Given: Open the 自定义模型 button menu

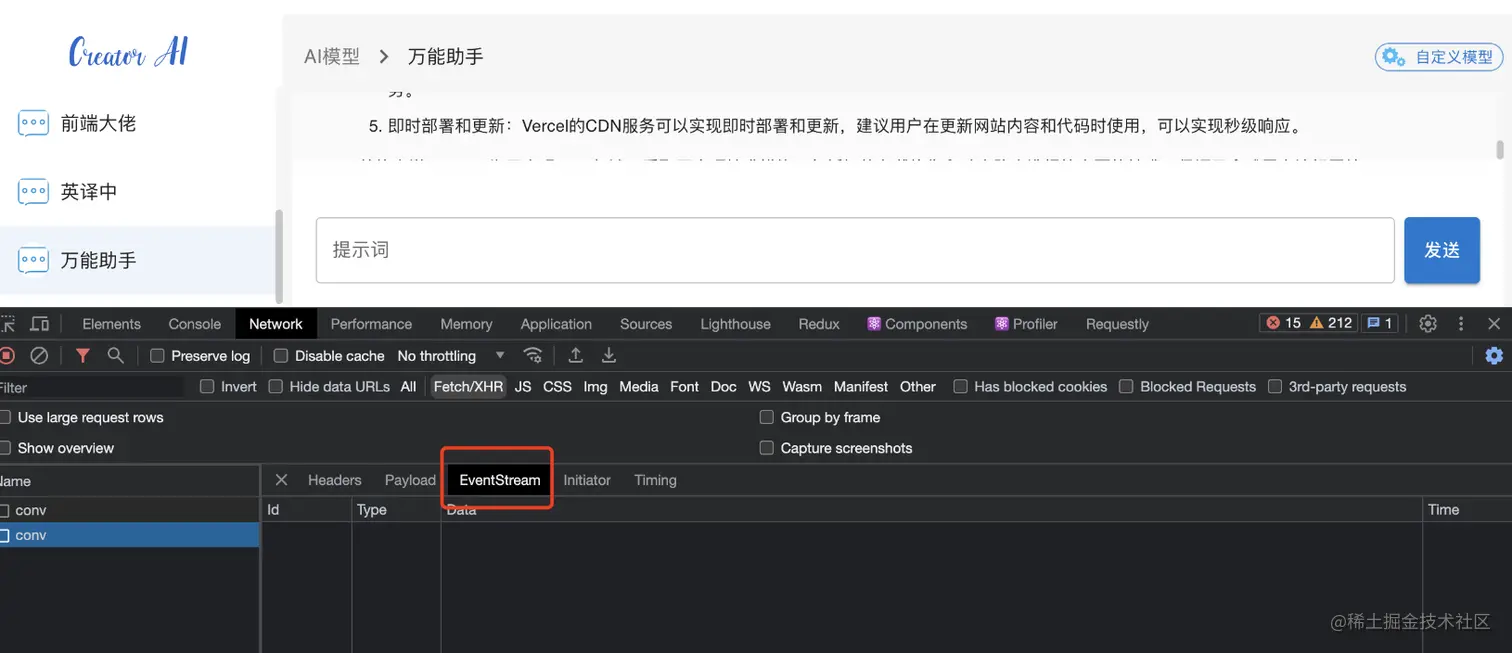Looking at the screenshot, I should tap(1438, 56).
